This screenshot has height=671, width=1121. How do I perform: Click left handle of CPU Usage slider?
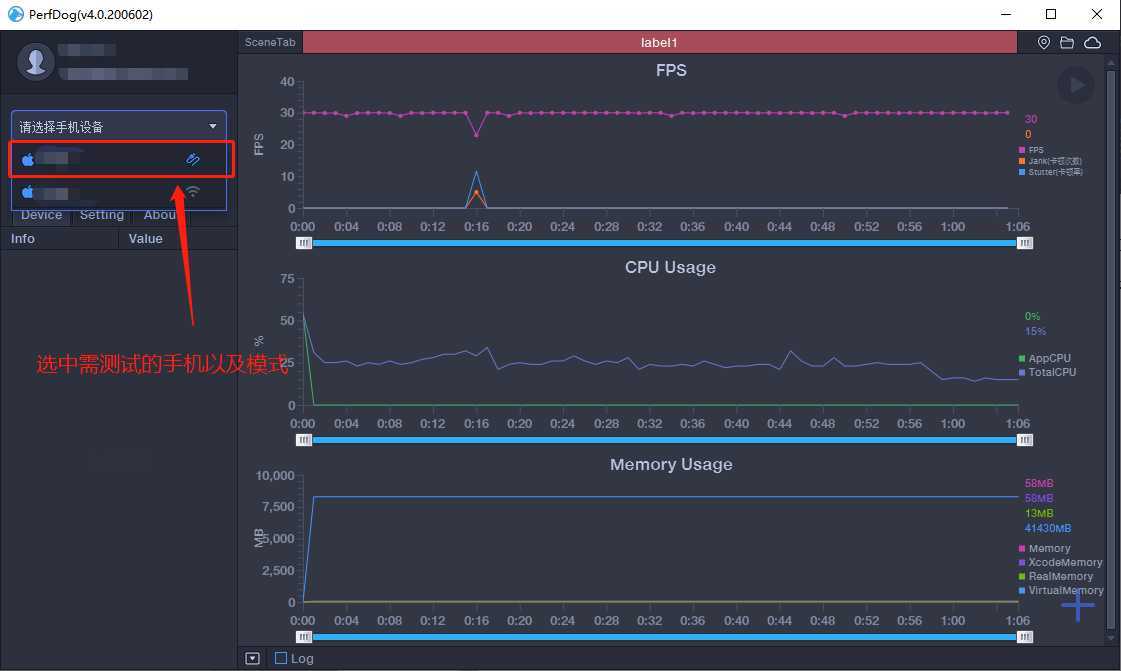point(304,440)
